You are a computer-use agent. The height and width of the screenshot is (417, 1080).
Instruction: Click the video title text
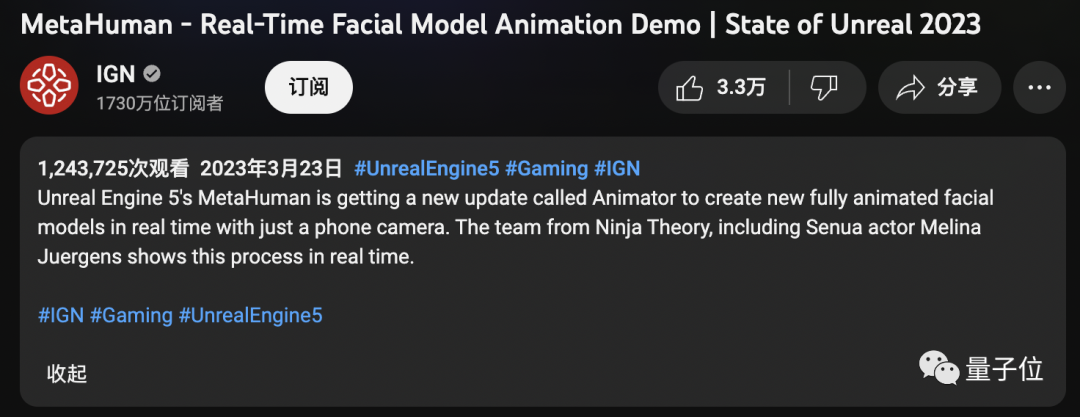[500, 24]
